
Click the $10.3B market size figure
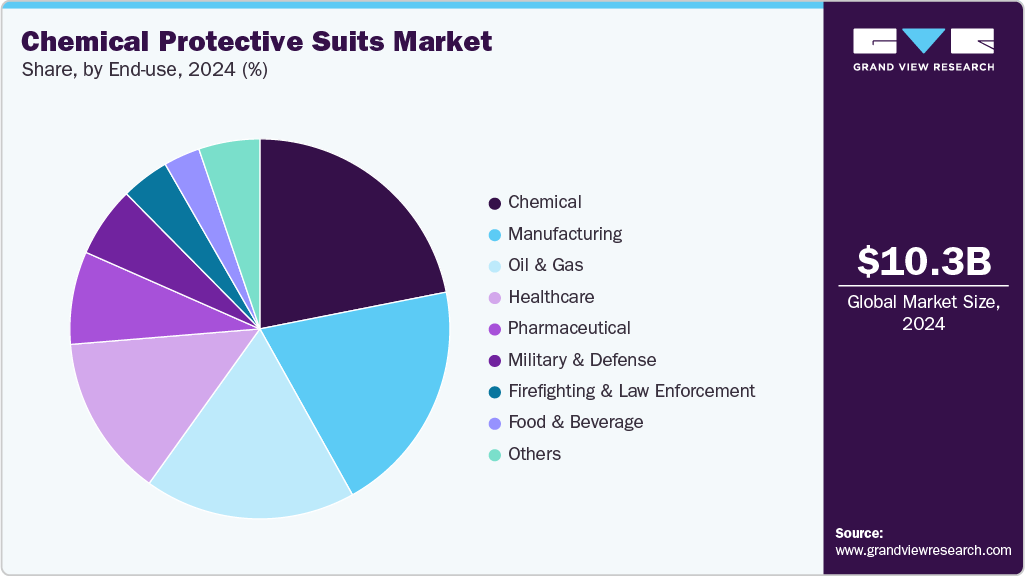coord(920,263)
